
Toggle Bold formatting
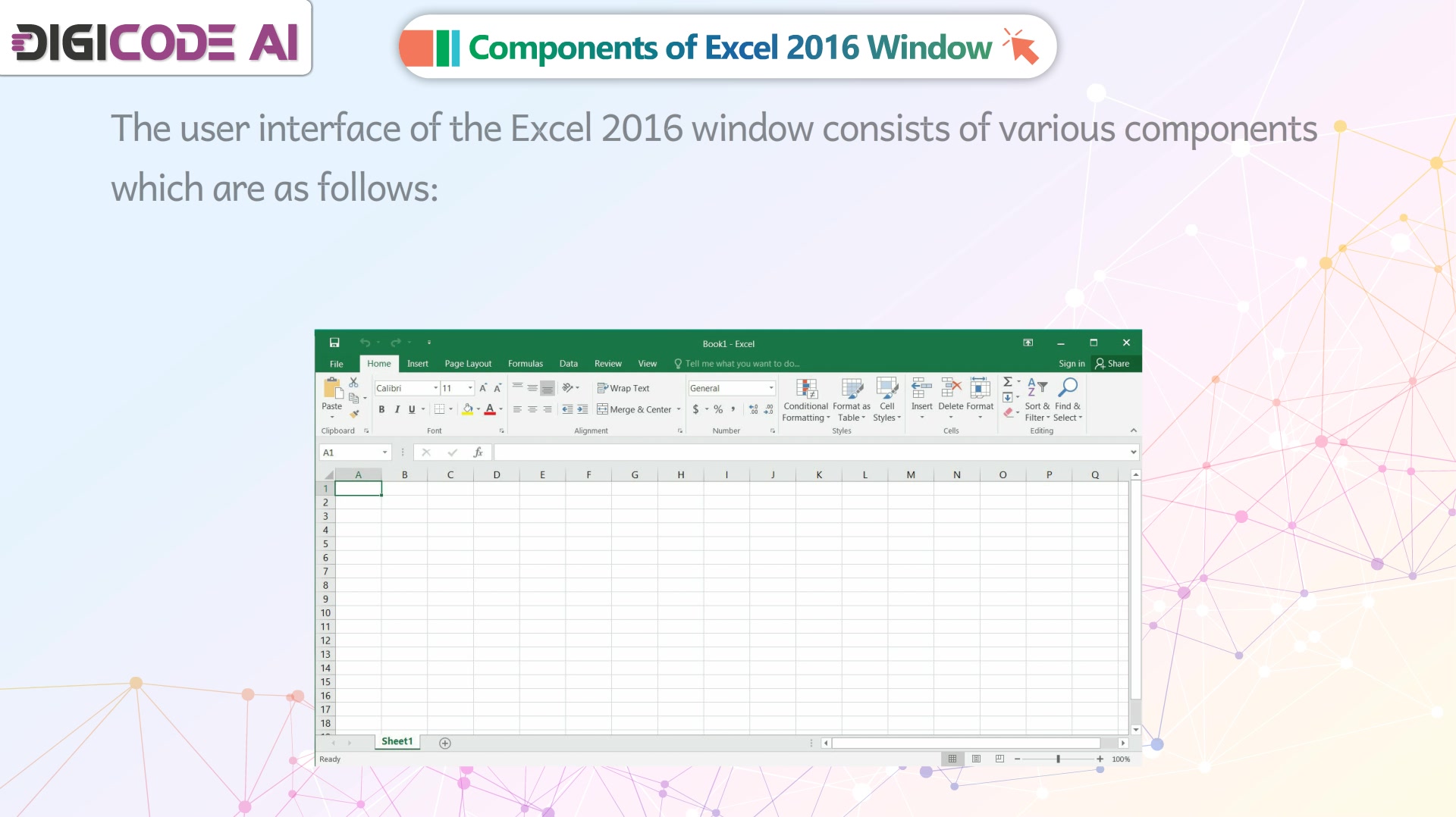pos(381,409)
